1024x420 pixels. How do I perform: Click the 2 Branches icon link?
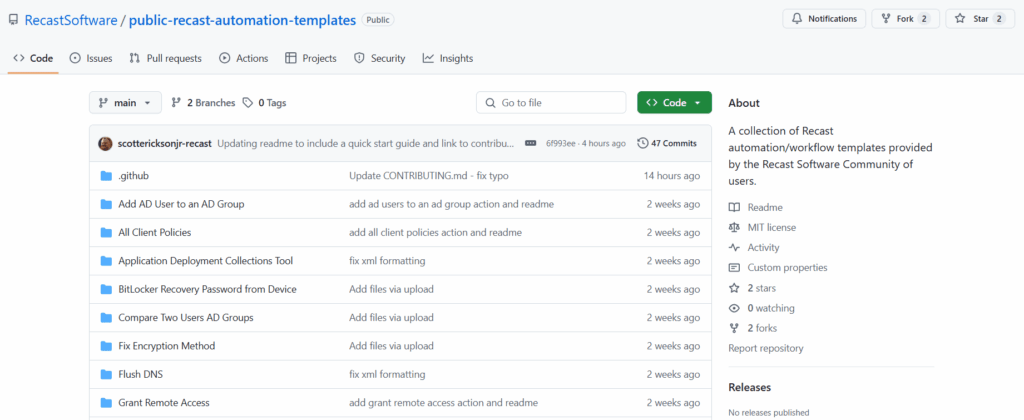177,102
